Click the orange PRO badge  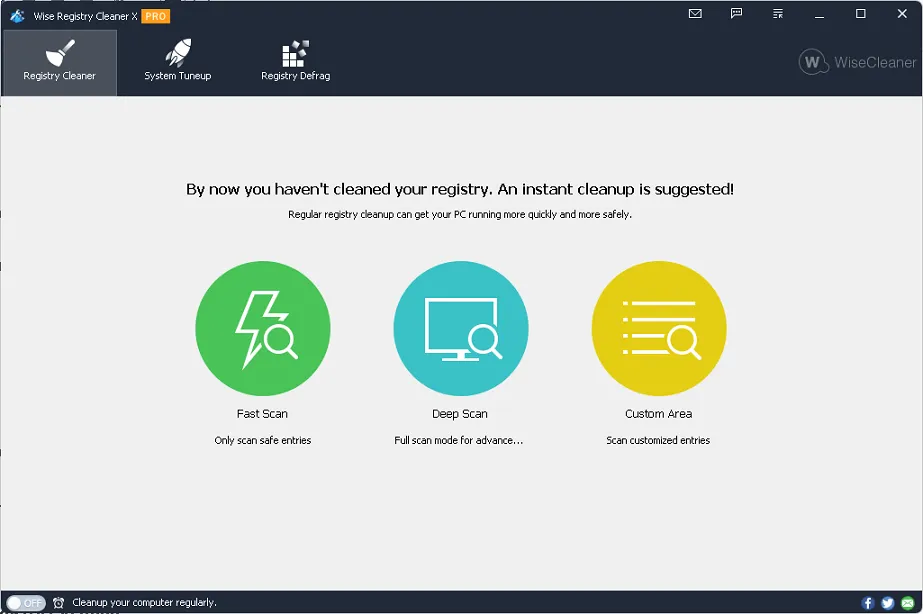coord(155,16)
